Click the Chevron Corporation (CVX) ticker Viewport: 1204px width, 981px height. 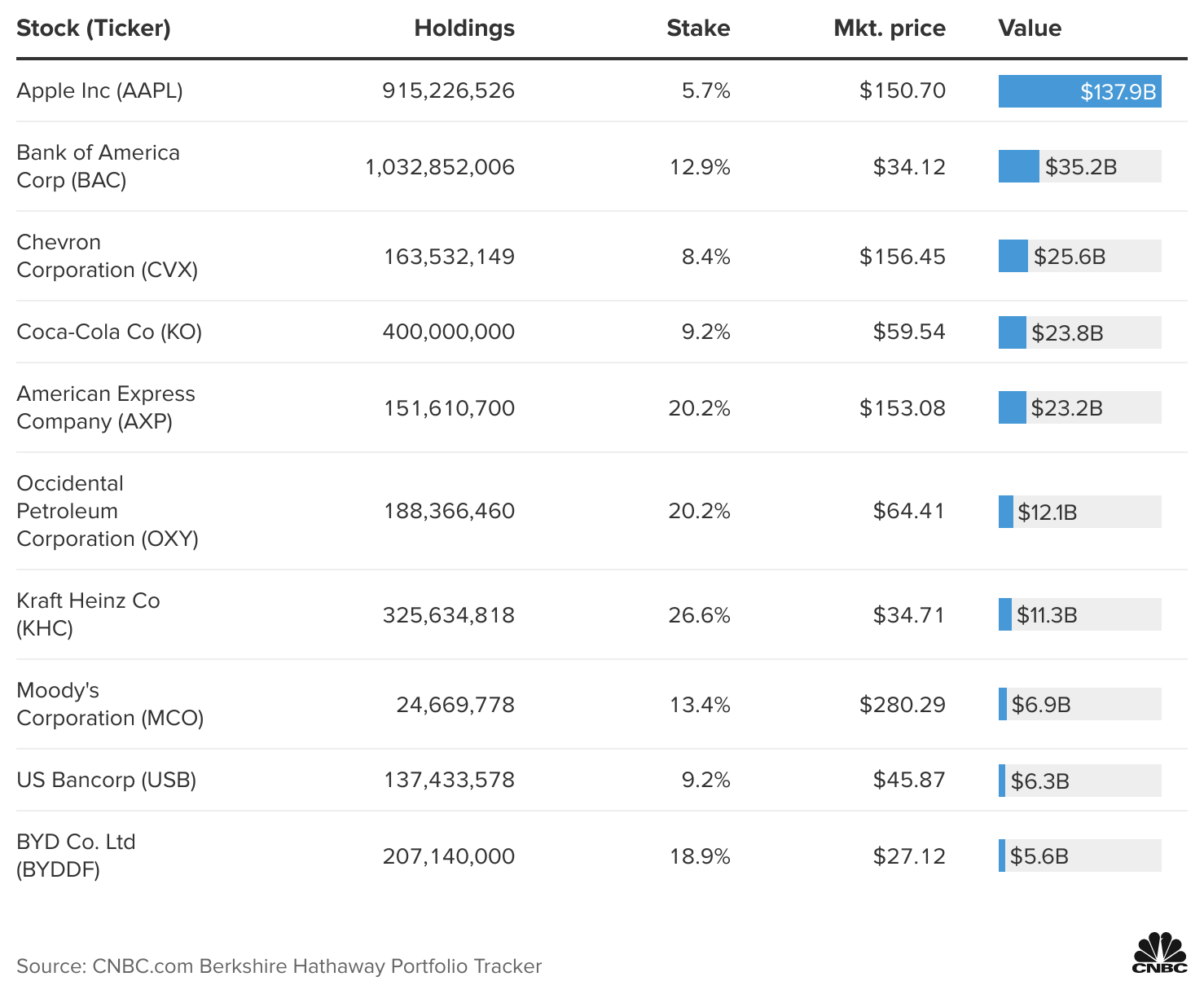(107, 255)
